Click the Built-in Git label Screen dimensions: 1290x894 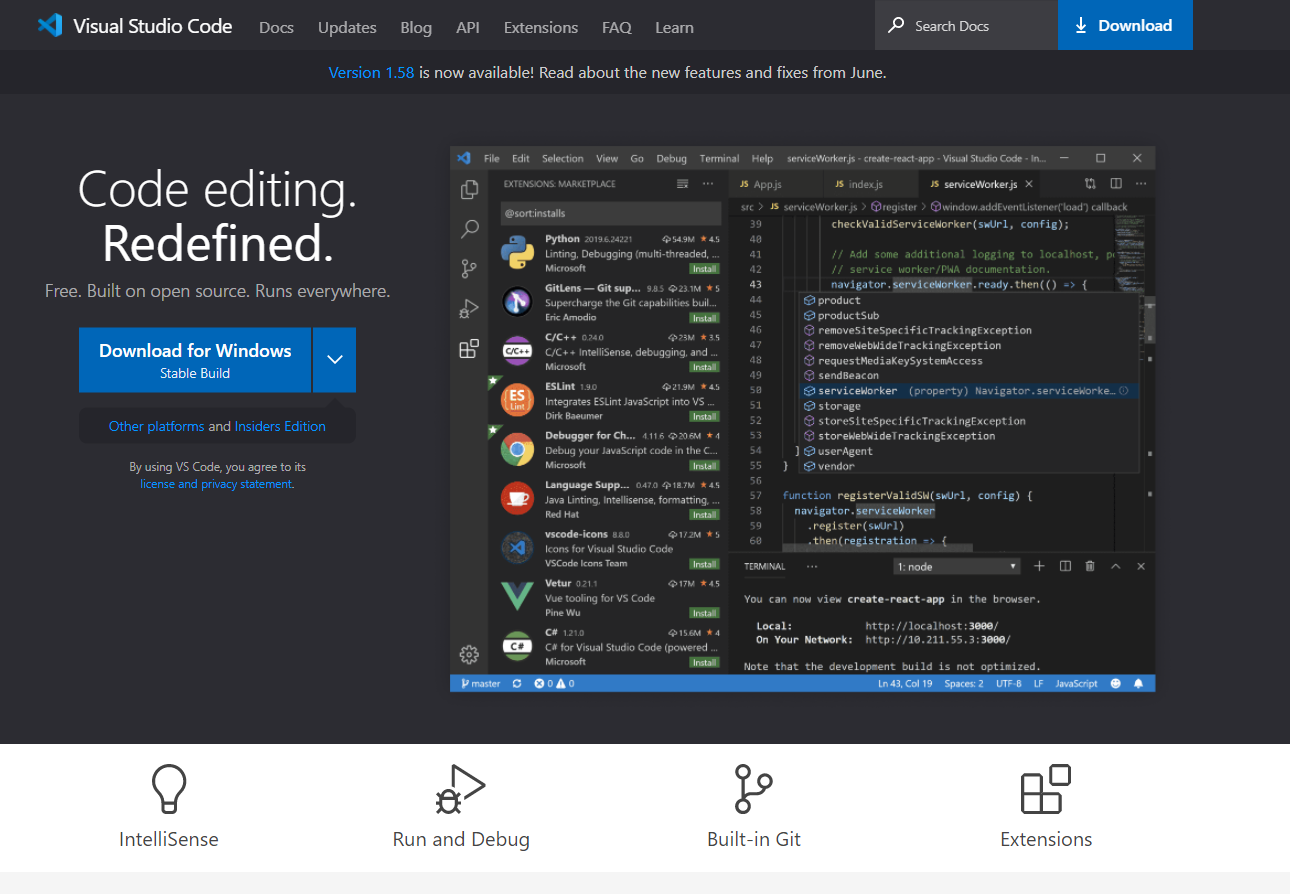pyautogui.click(x=754, y=839)
